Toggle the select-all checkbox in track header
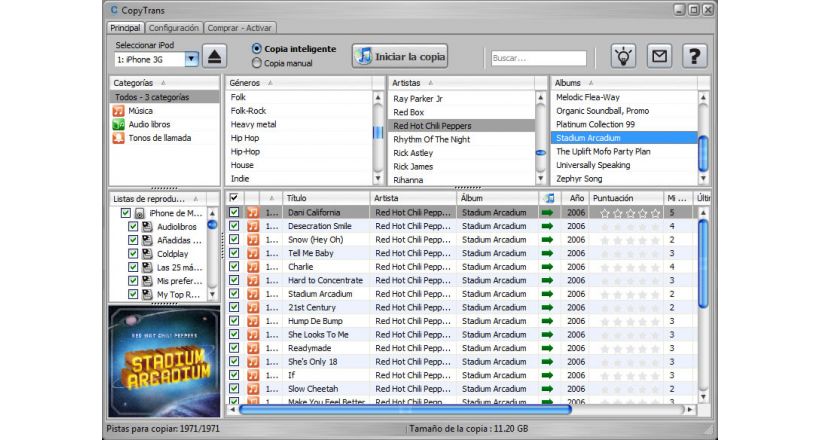The height and width of the screenshot is (440, 820). [x=234, y=198]
